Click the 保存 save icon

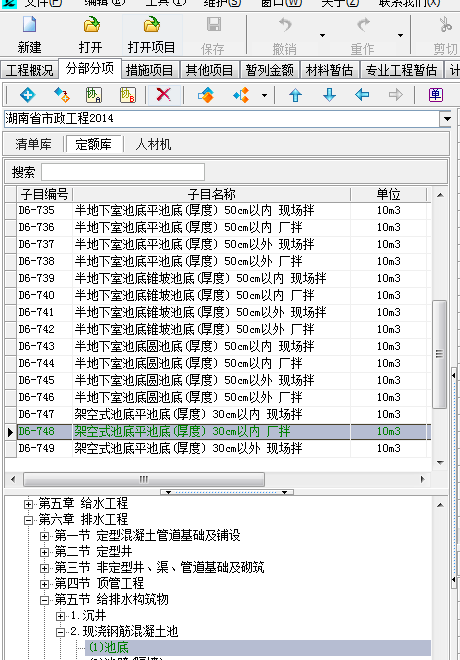click(214, 24)
